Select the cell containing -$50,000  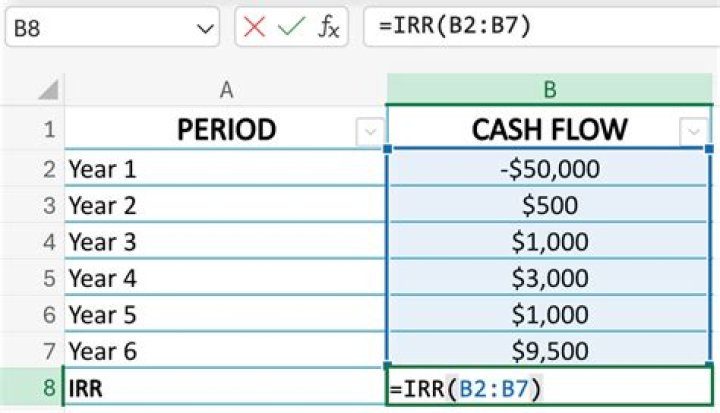[548, 169]
